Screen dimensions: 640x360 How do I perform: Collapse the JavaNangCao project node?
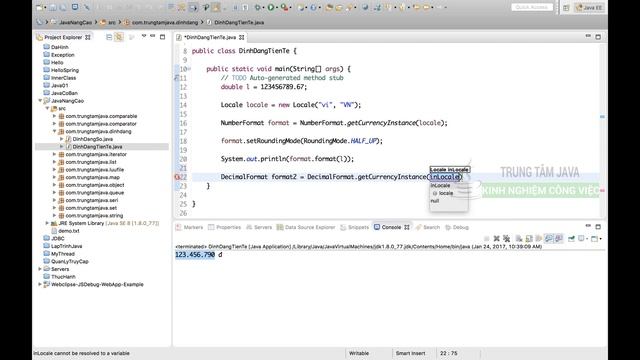(x=40, y=101)
